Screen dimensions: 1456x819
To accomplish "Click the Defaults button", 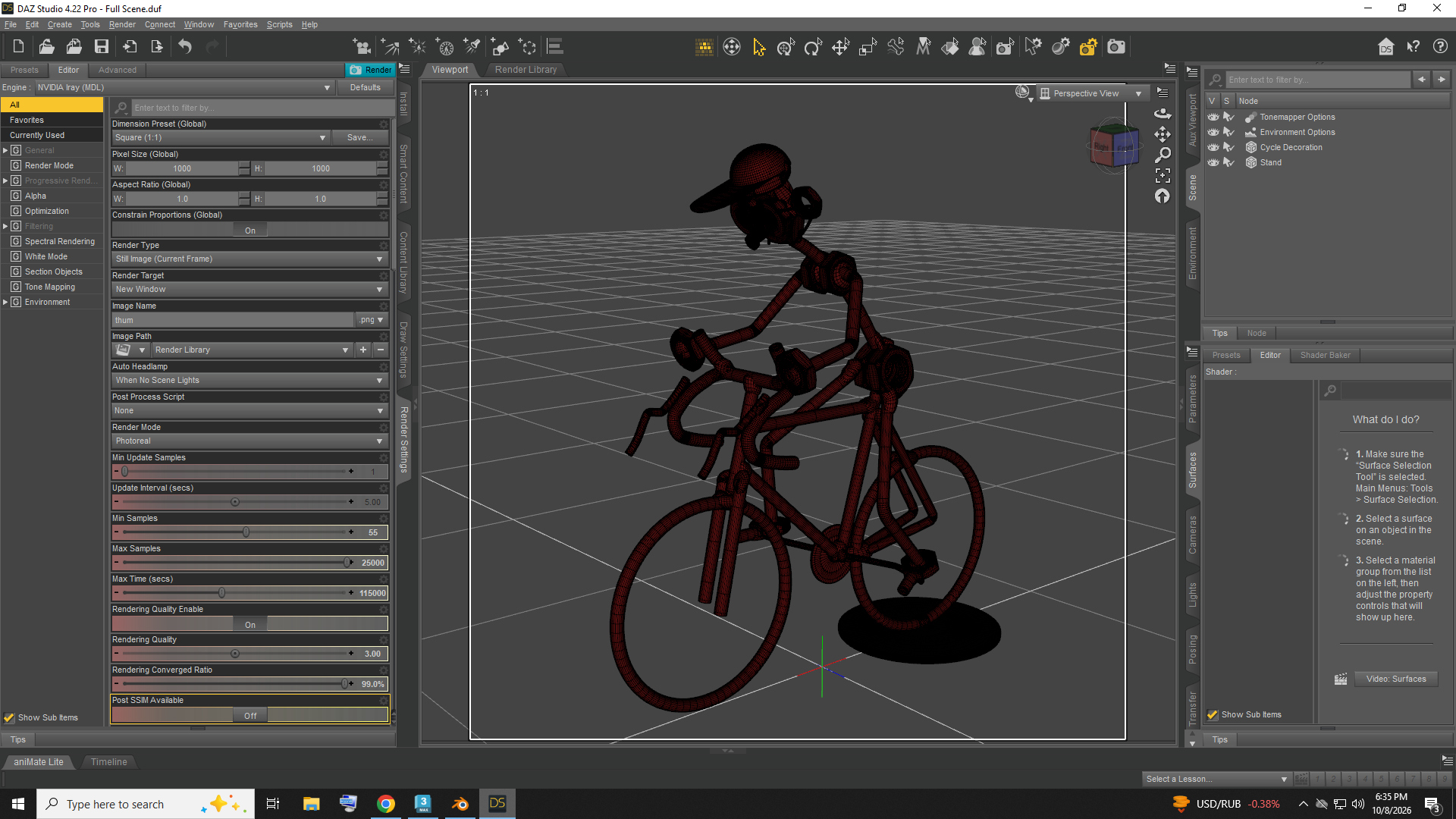I will (x=365, y=88).
